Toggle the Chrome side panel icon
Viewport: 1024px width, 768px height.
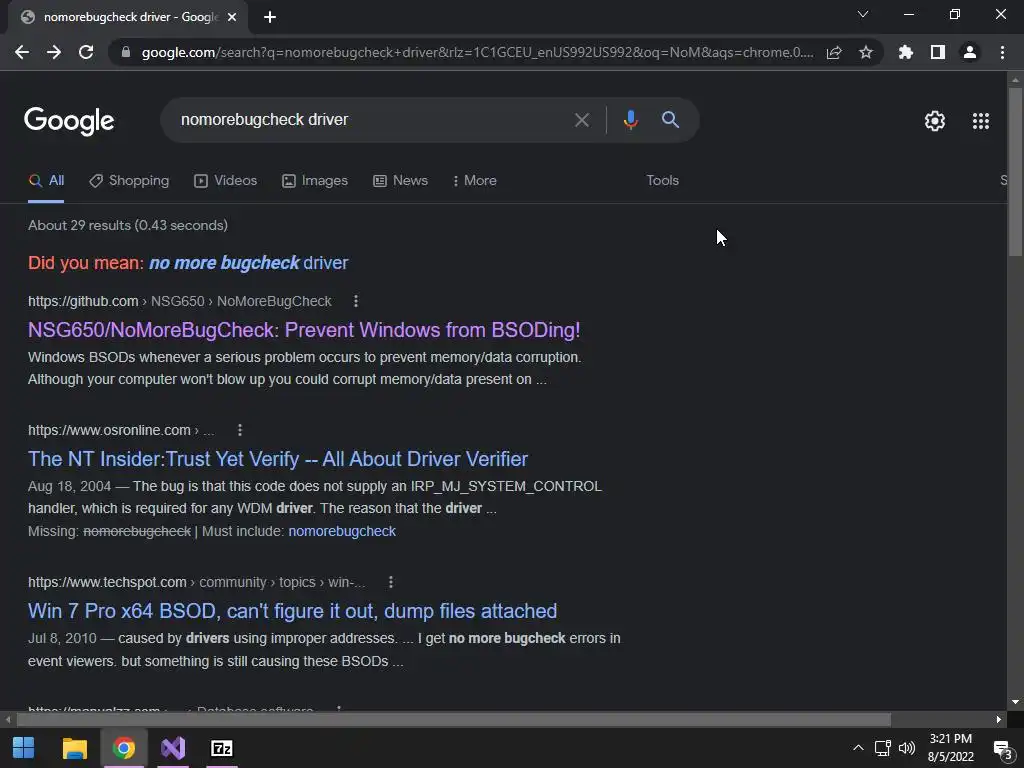point(938,52)
